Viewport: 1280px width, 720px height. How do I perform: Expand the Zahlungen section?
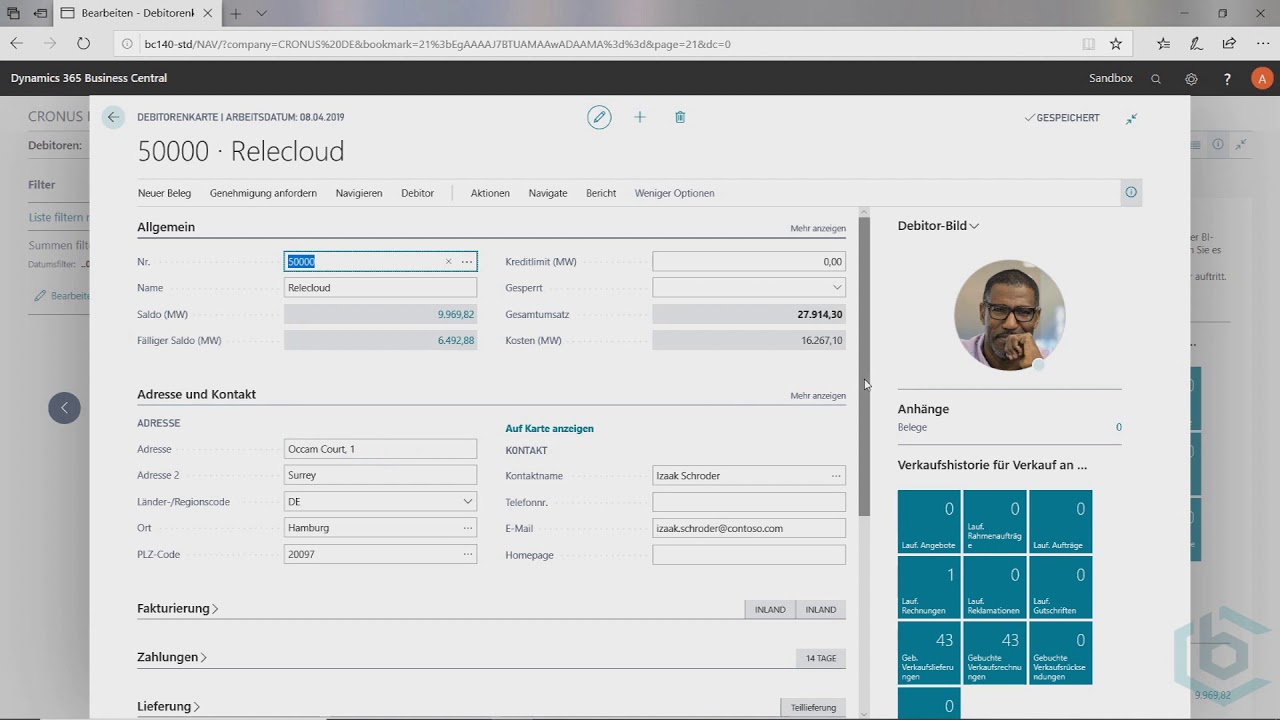click(x=172, y=657)
